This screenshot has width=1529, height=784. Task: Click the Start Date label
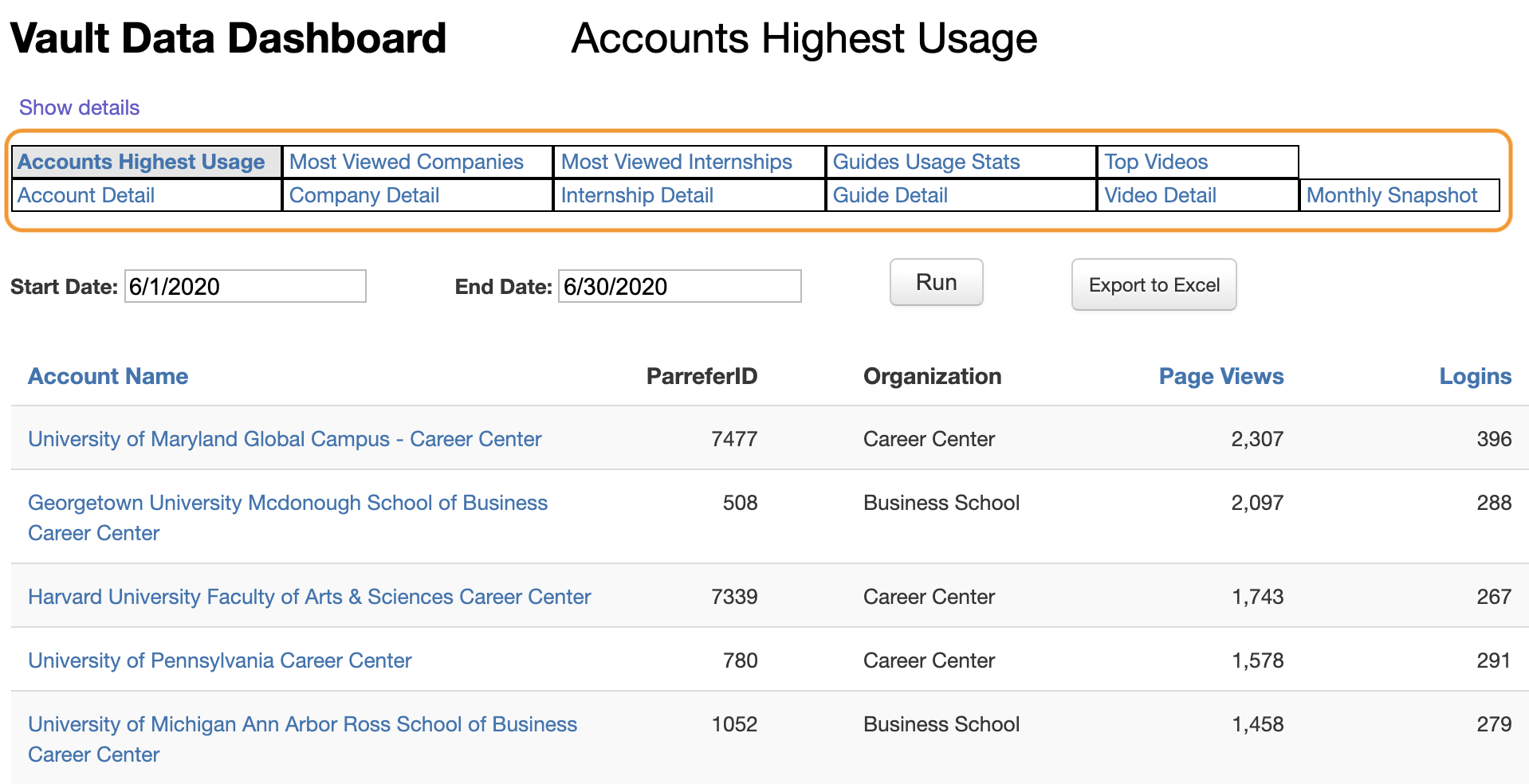(x=64, y=287)
